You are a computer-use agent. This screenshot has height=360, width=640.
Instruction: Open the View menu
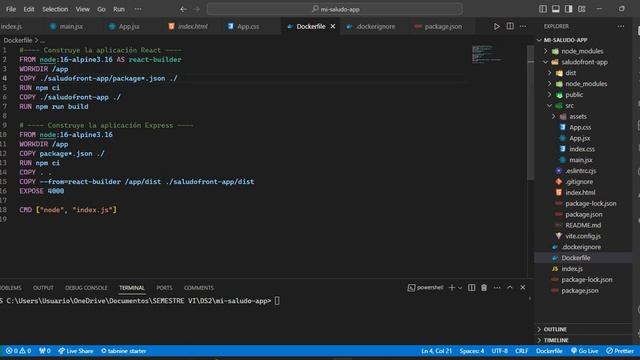coord(82,9)
